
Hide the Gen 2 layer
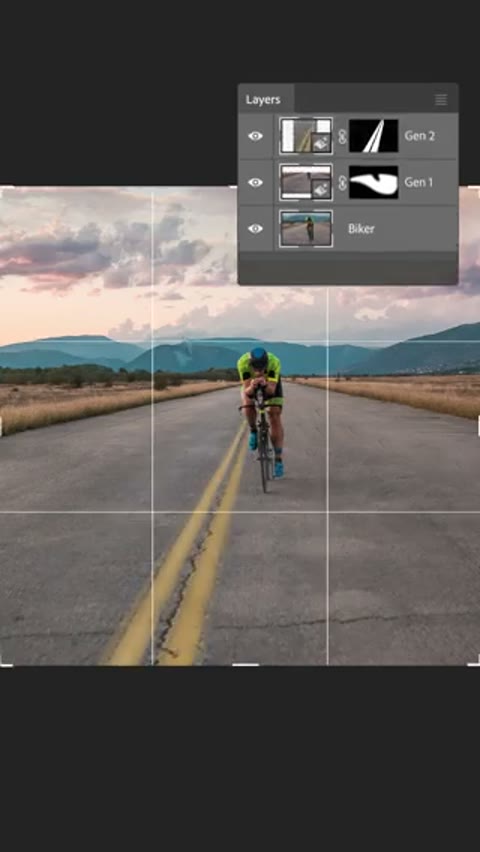(255, 136)
